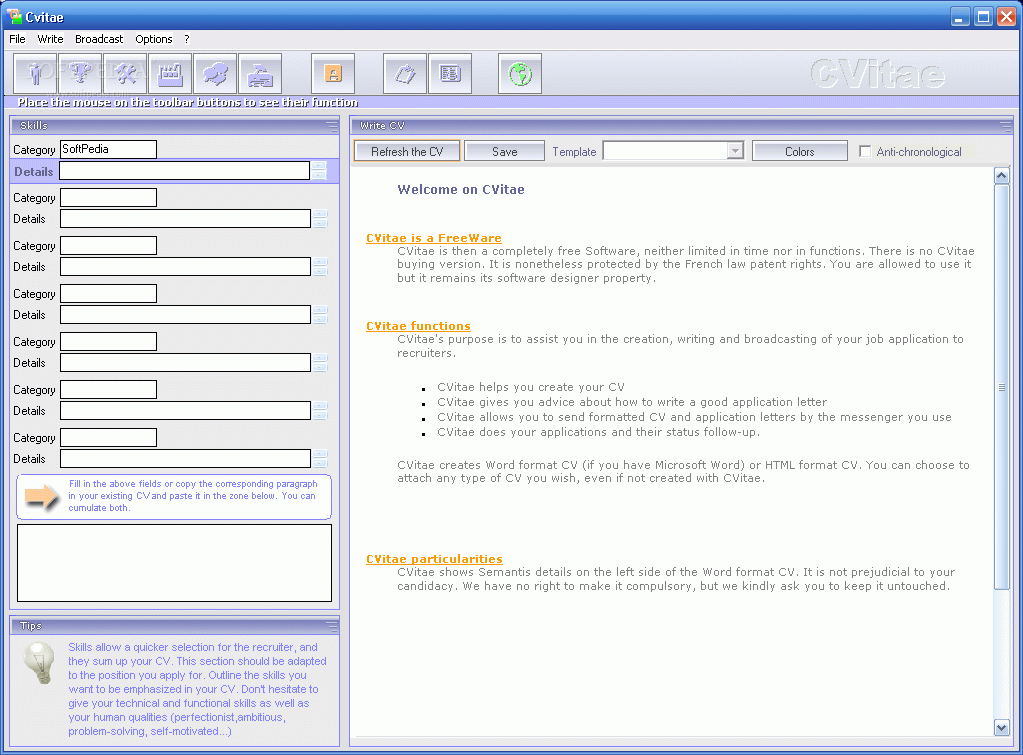Open the File menu
Screen dimensions: 1023x755
coord(17,39)
